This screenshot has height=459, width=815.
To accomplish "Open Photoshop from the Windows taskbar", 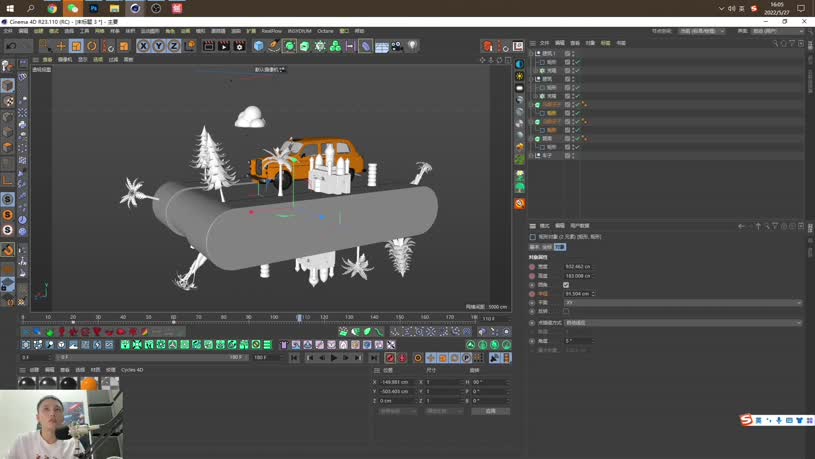I will pos(94,8).
